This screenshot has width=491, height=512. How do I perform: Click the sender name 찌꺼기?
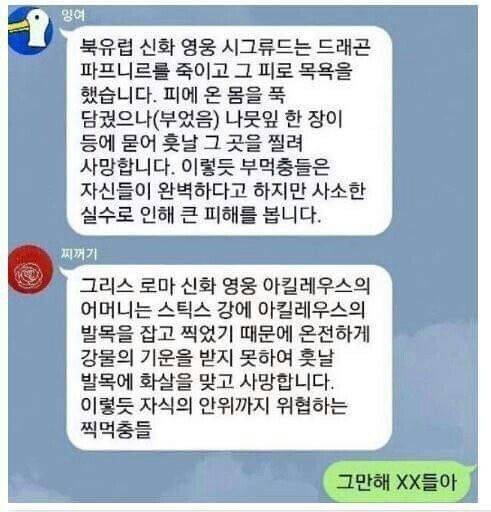79,254
